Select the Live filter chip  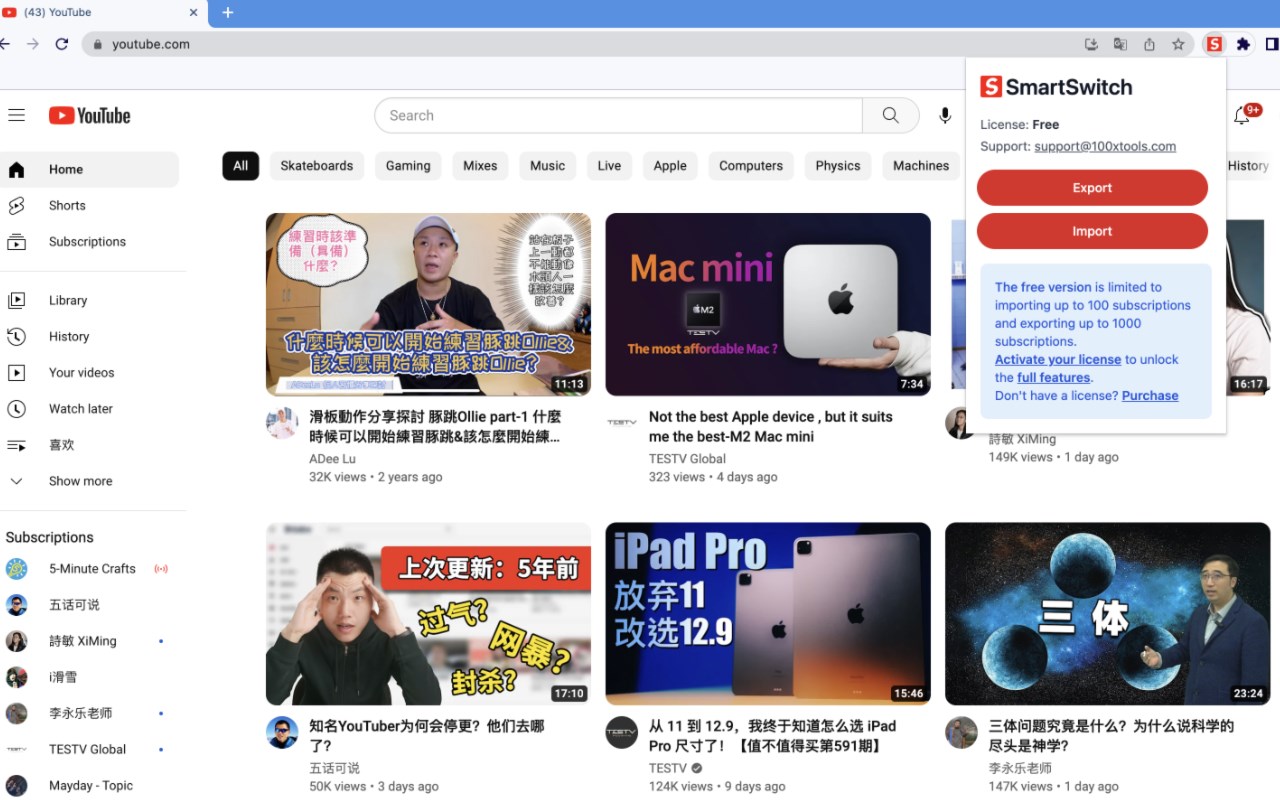pos(609,166)
